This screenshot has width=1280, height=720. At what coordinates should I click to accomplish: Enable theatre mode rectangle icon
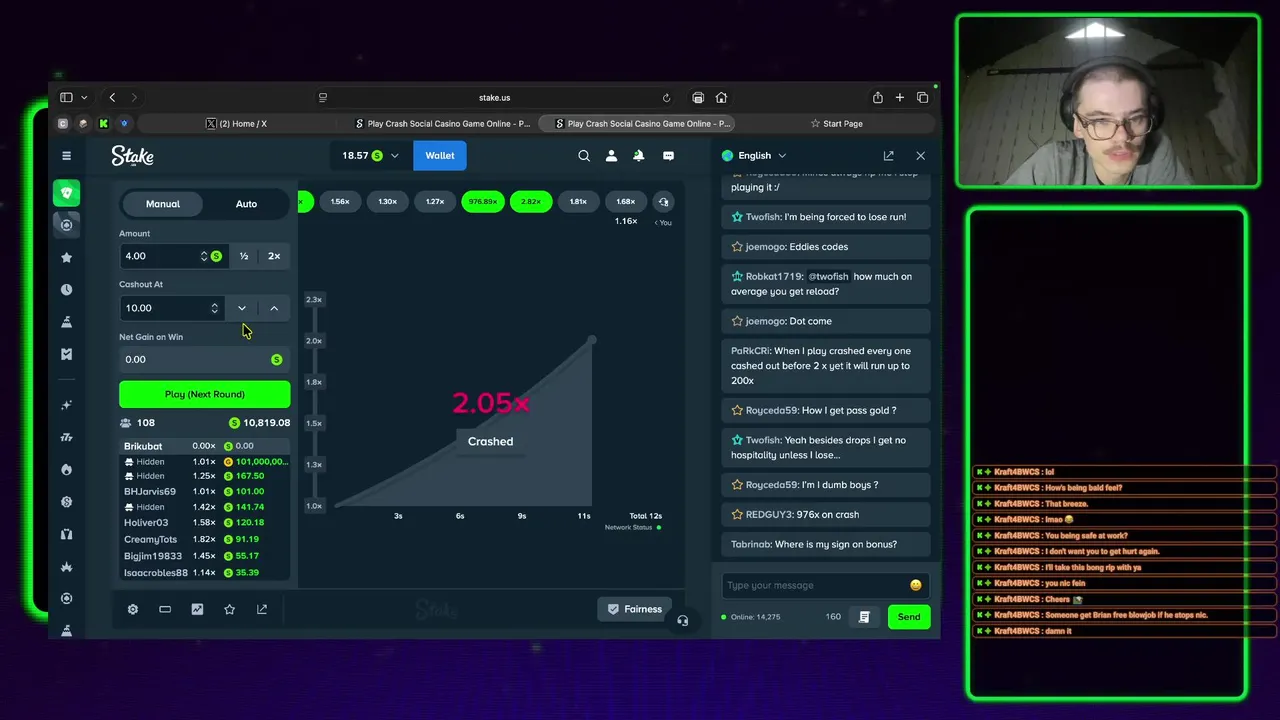pyautogui.click(x=165, y=609)
